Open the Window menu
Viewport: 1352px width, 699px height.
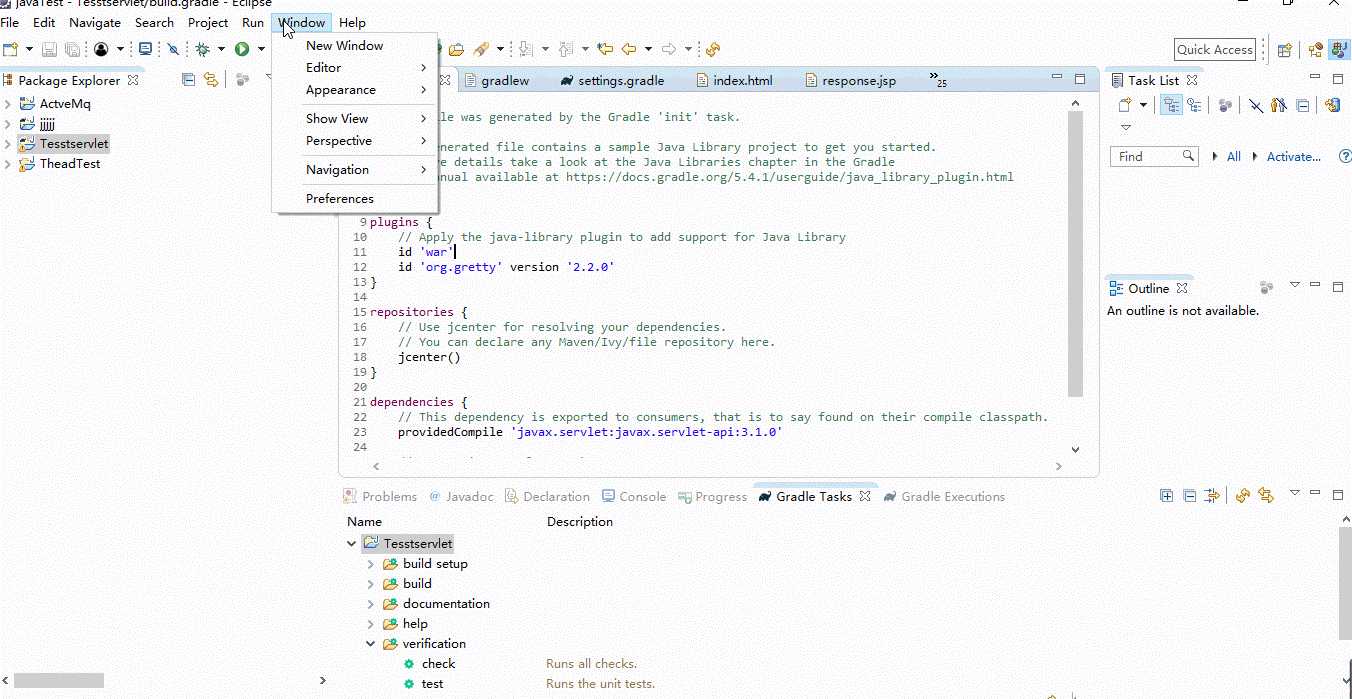tap(302, 22)
